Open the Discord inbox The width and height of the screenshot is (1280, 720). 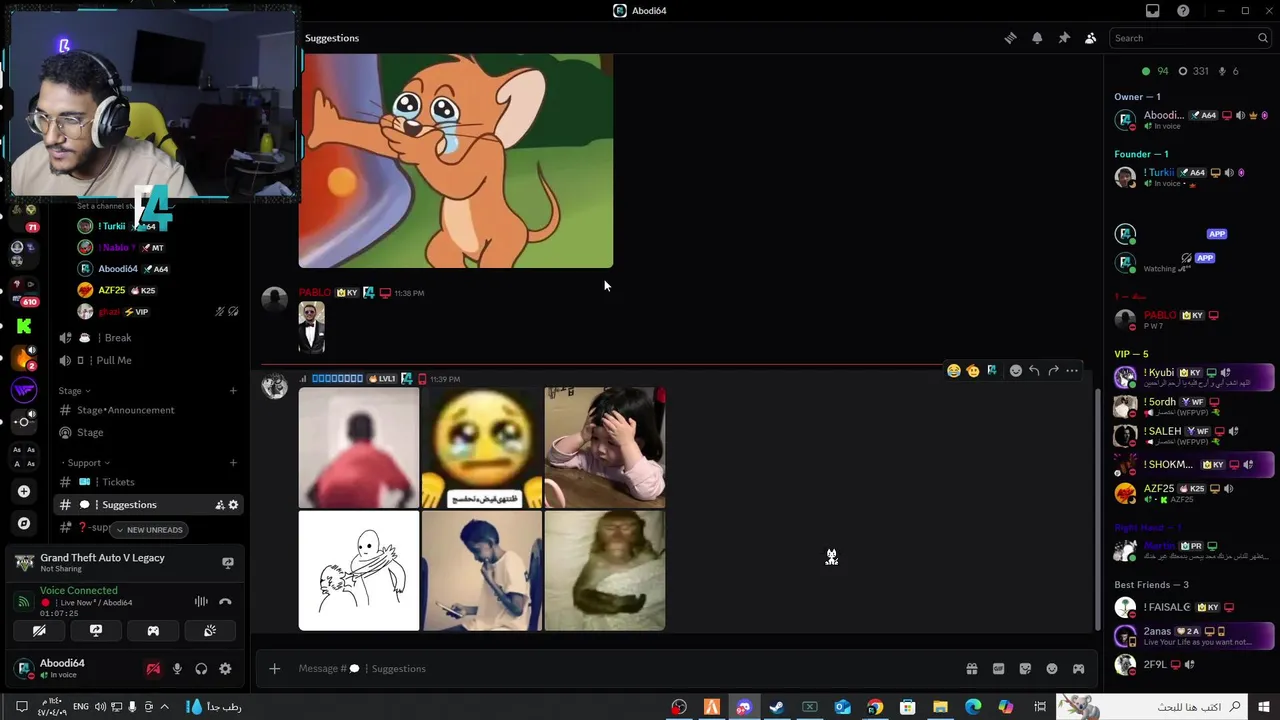coord(1152,11)
